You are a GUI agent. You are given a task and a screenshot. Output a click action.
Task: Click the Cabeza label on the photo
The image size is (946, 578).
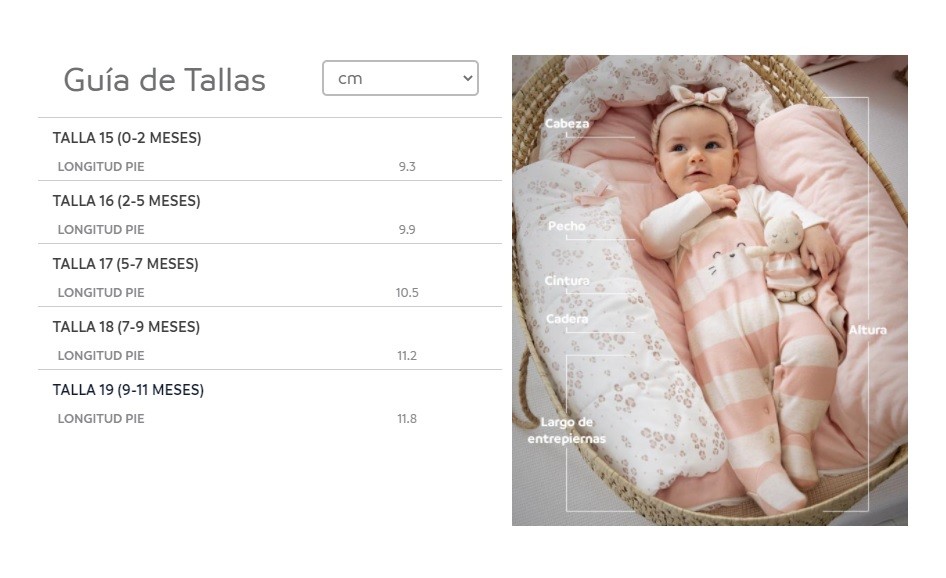click(x=567, y=124)
